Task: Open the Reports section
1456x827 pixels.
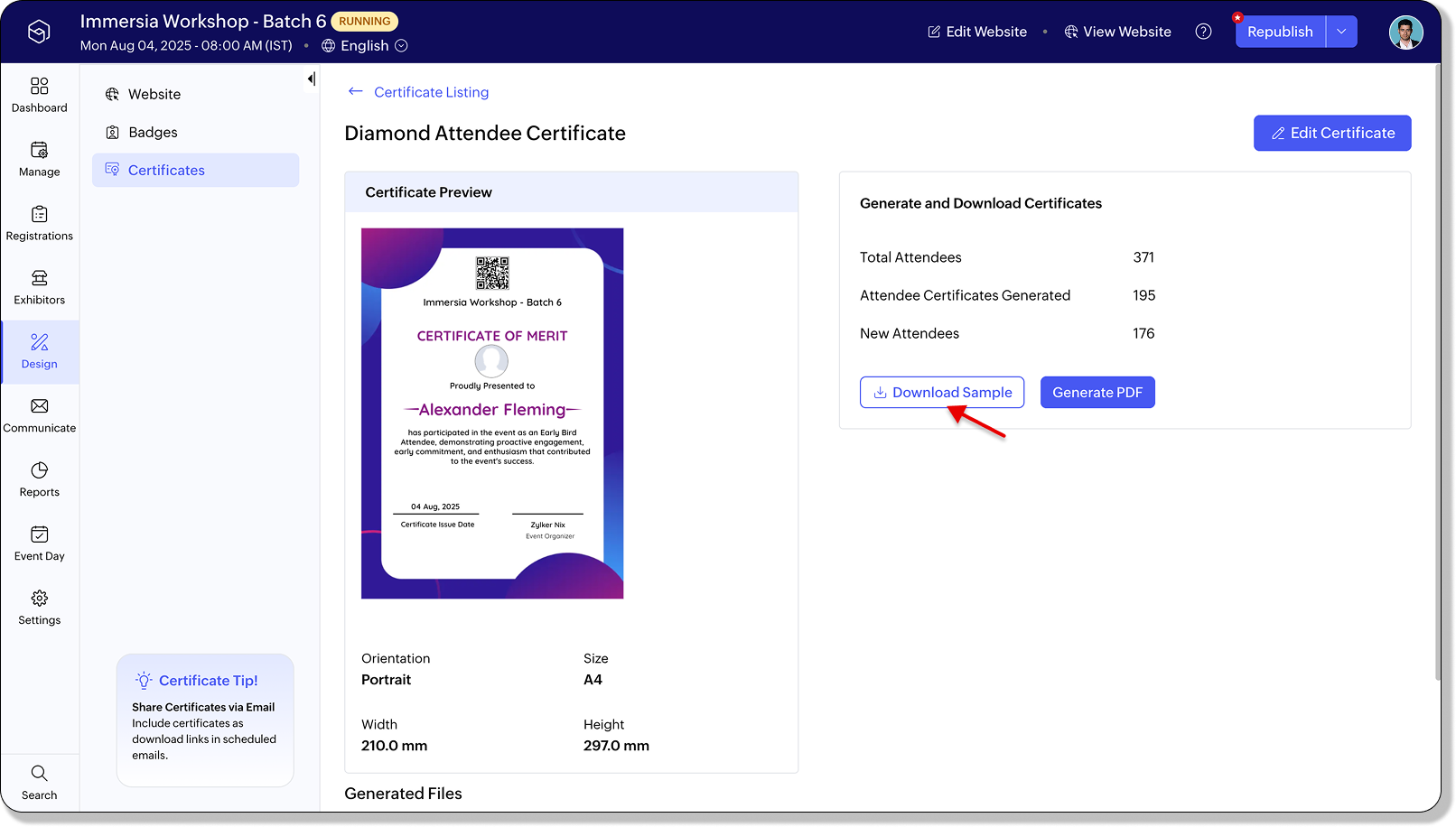Action: tap(39, 479)
